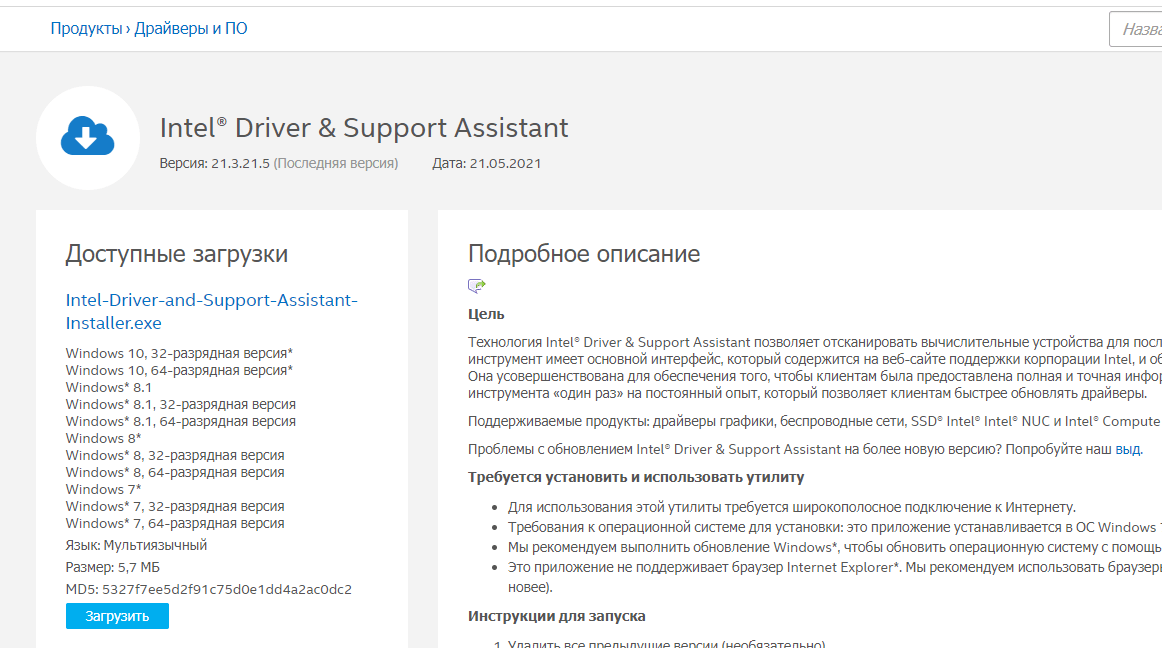Click 'Windows 10, 32-разрядная версия*' row

click(179, 353)
